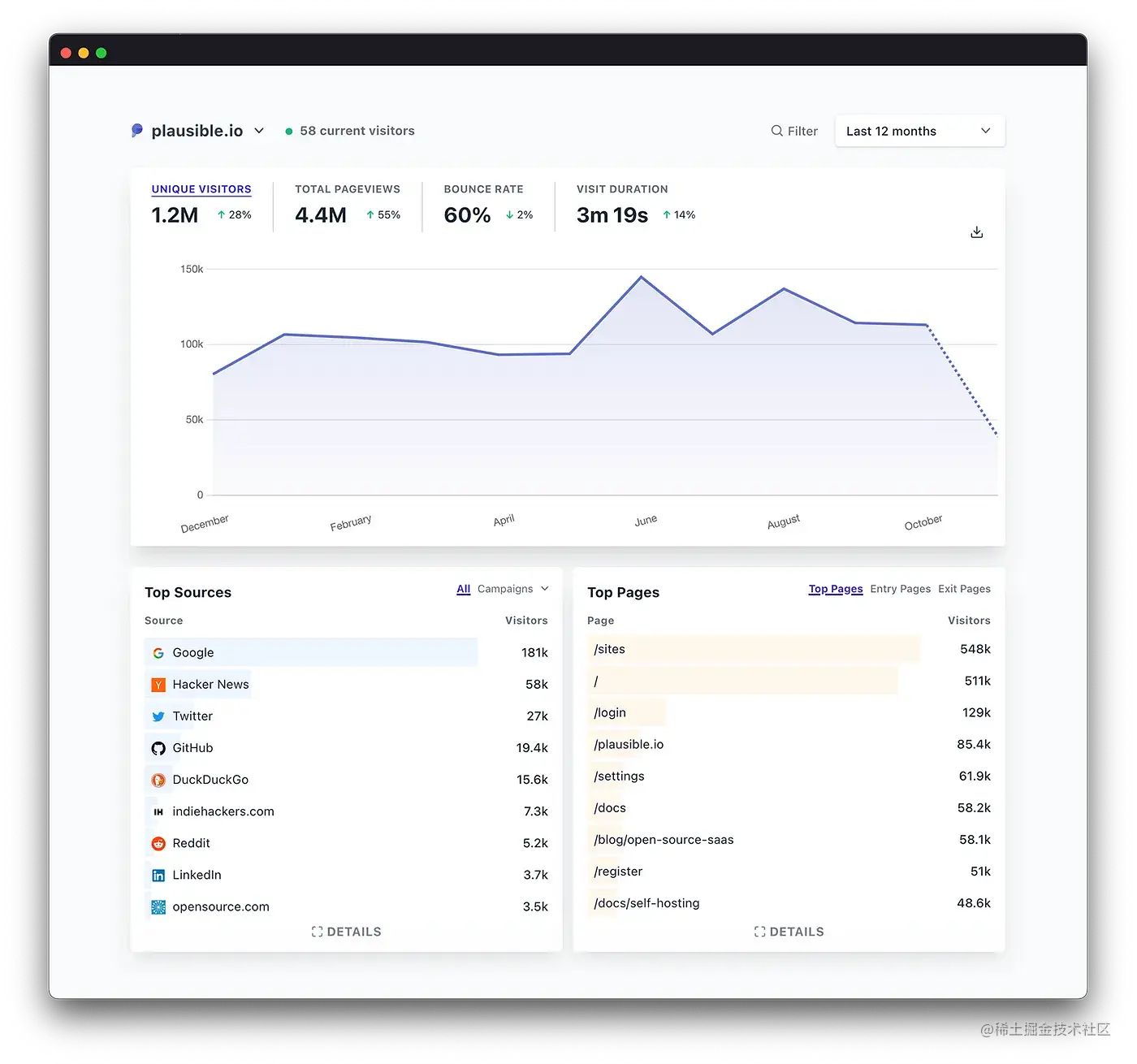Filter by Reddit source name
Image resolution: width=1137 pixels, height=1064 pixels.
point(191,843)
